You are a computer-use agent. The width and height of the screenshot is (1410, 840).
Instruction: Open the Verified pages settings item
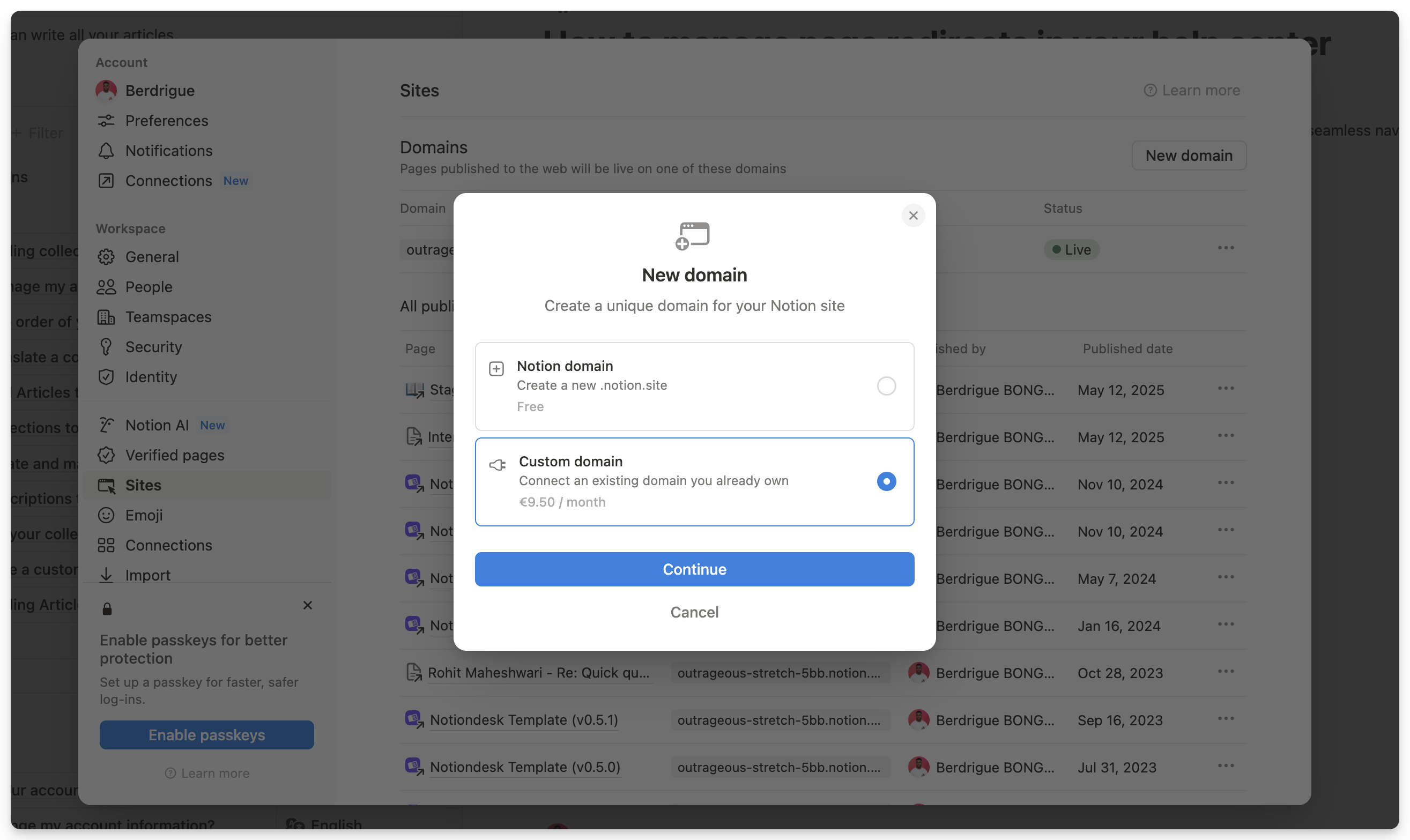coord(174,455)
